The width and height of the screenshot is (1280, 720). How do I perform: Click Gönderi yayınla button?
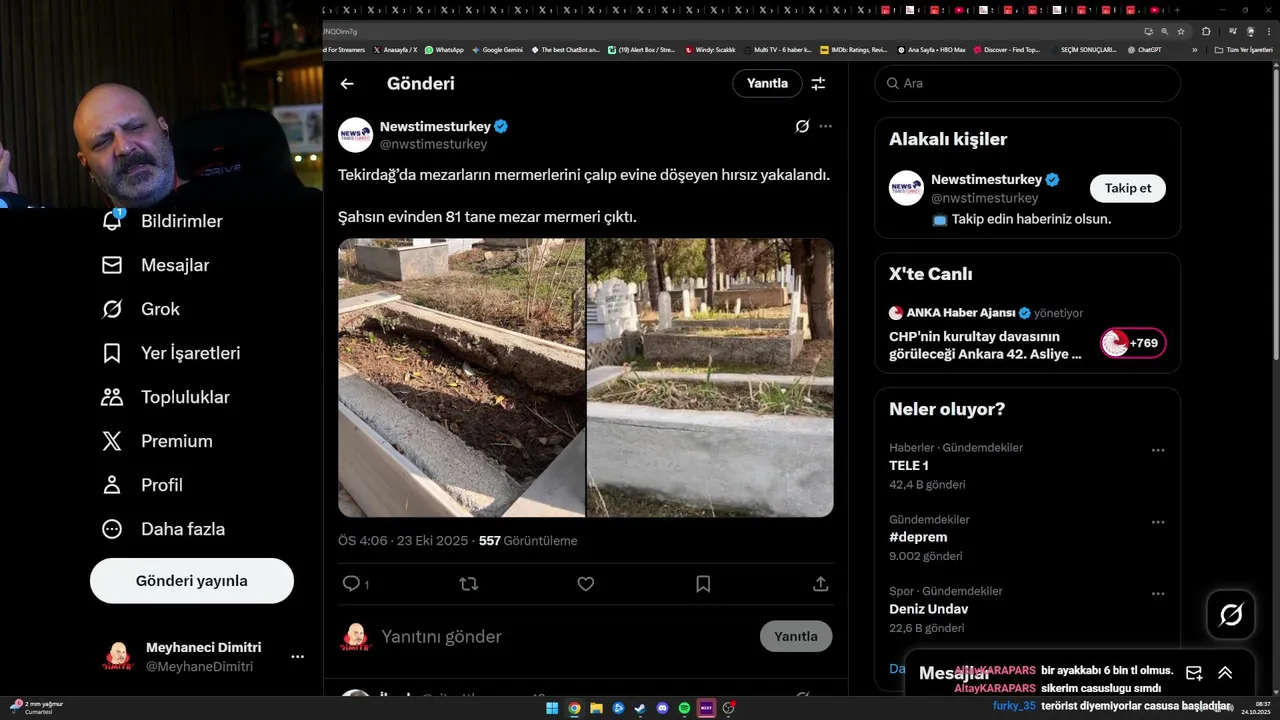[x=192, y=581]
